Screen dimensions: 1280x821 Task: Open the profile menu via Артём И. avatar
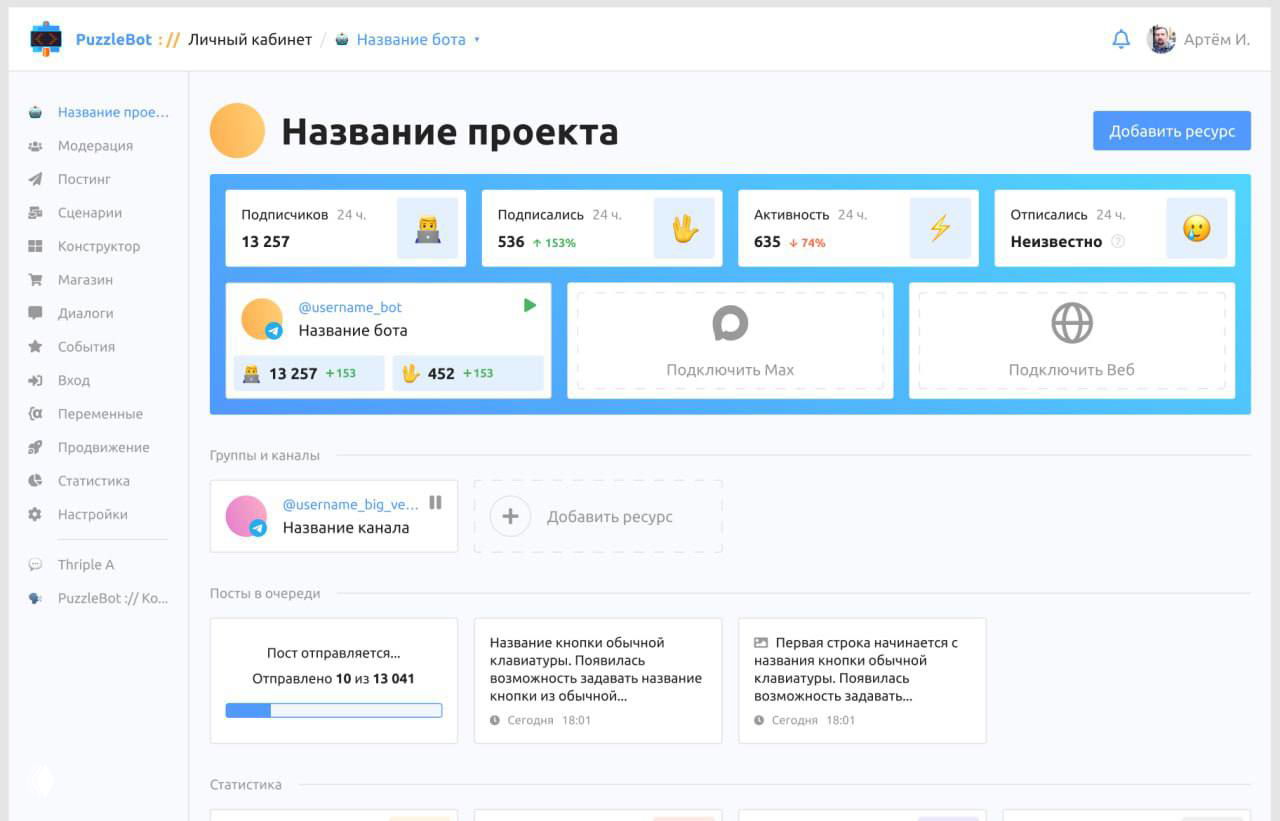click(1160, 39)
